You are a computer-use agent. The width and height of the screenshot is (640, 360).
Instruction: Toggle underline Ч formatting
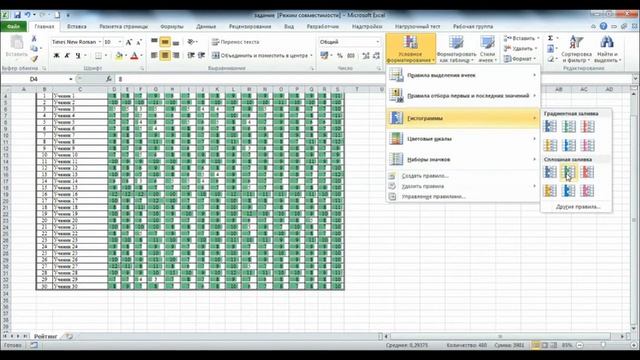coord(78,56)
